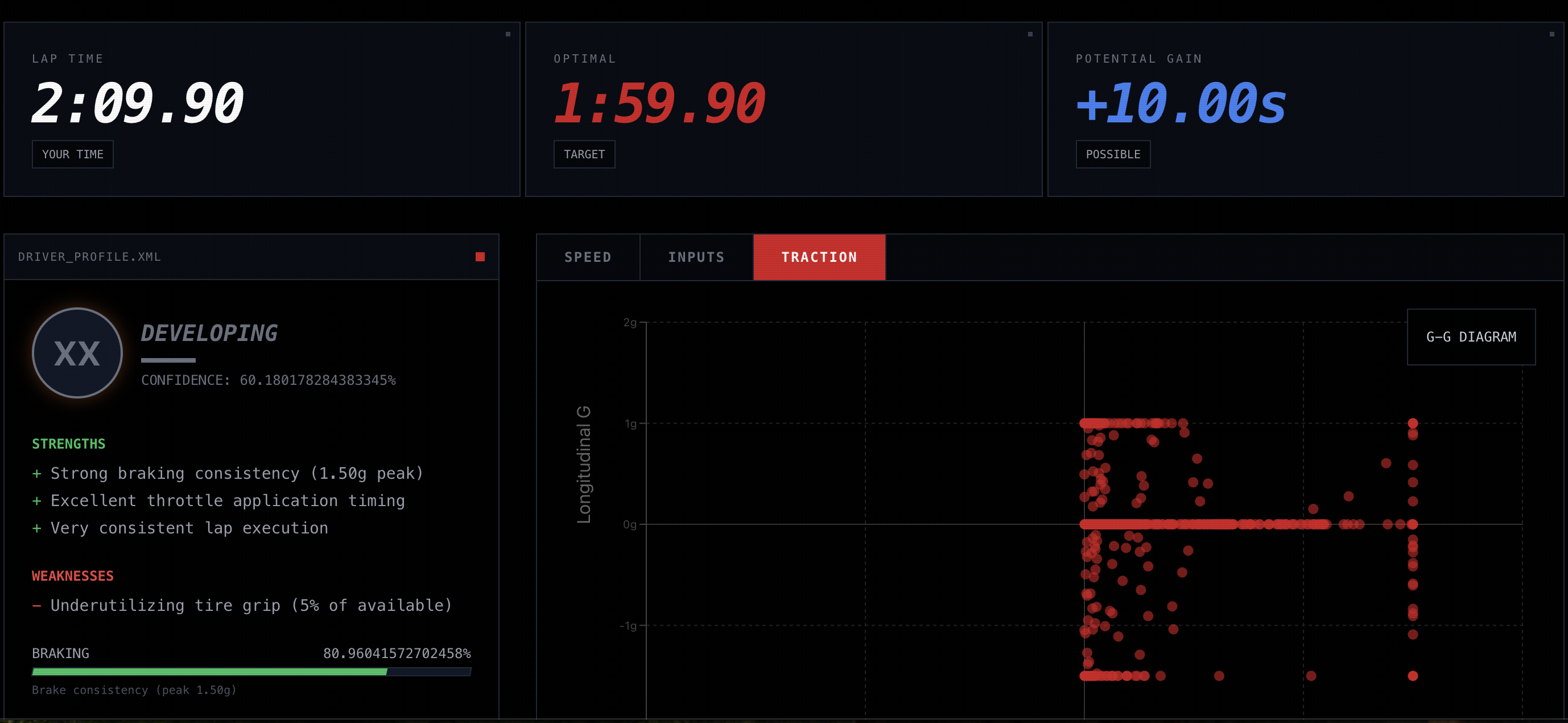
Task: Click small corner dot on Optimal card
Action: (1030, 34)
